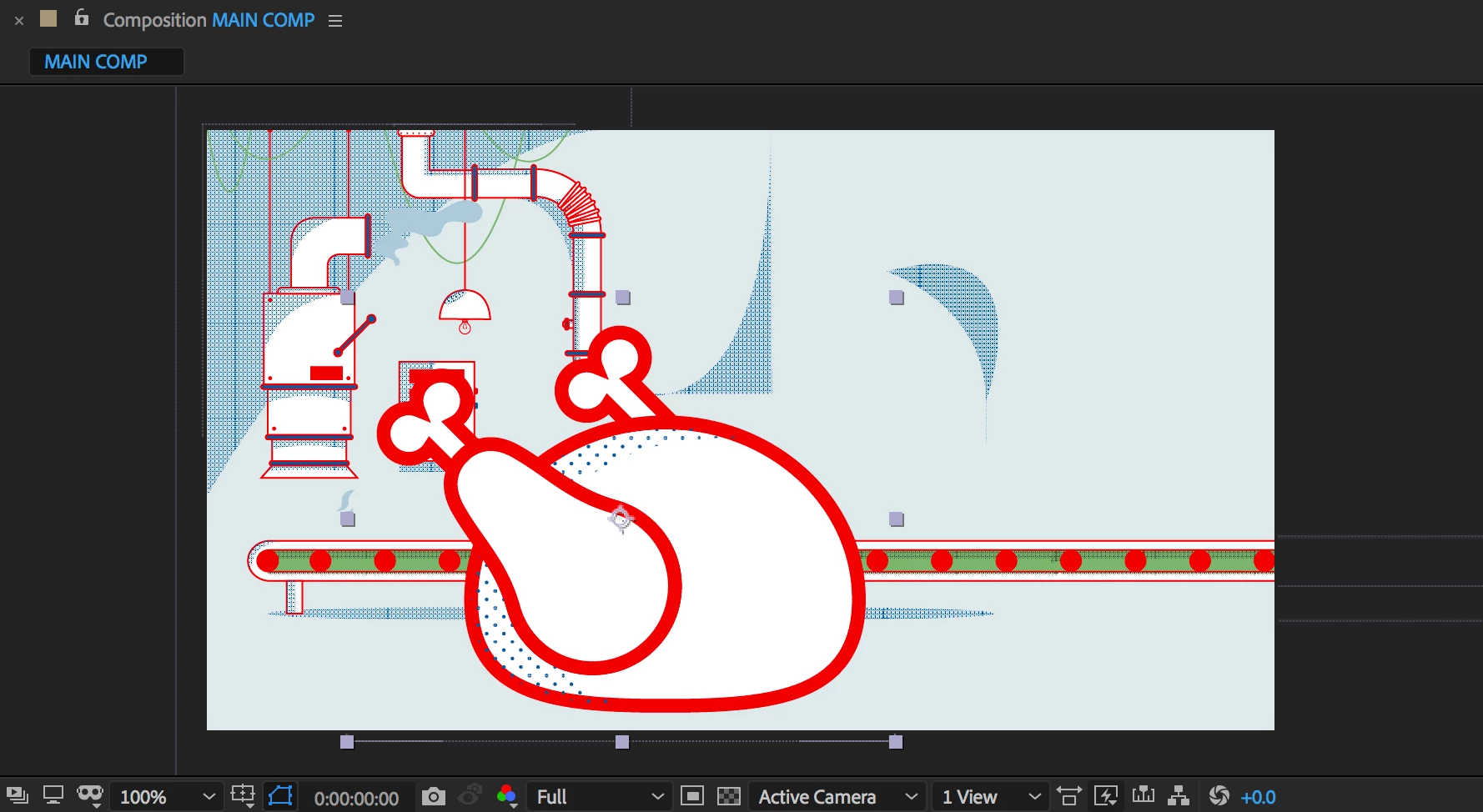1483x812 pixels.
Task: Click the Primary Viewer monitor icon
Action: point(53,795)
